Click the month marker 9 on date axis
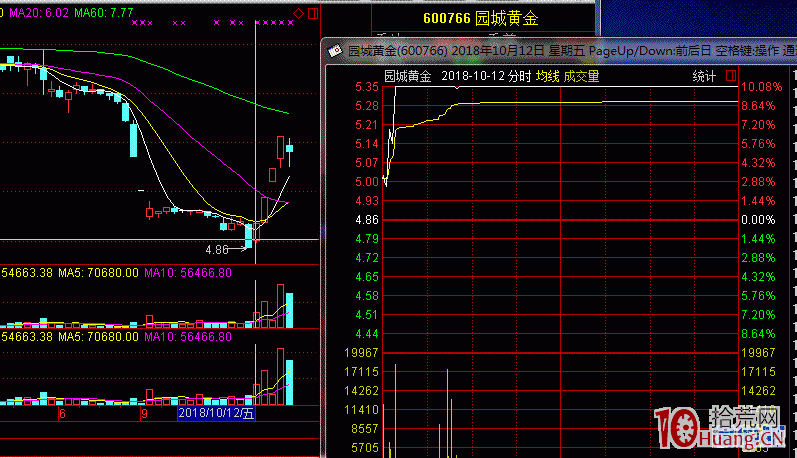Viewport: 797px width, 458px height. pos(144,413)
